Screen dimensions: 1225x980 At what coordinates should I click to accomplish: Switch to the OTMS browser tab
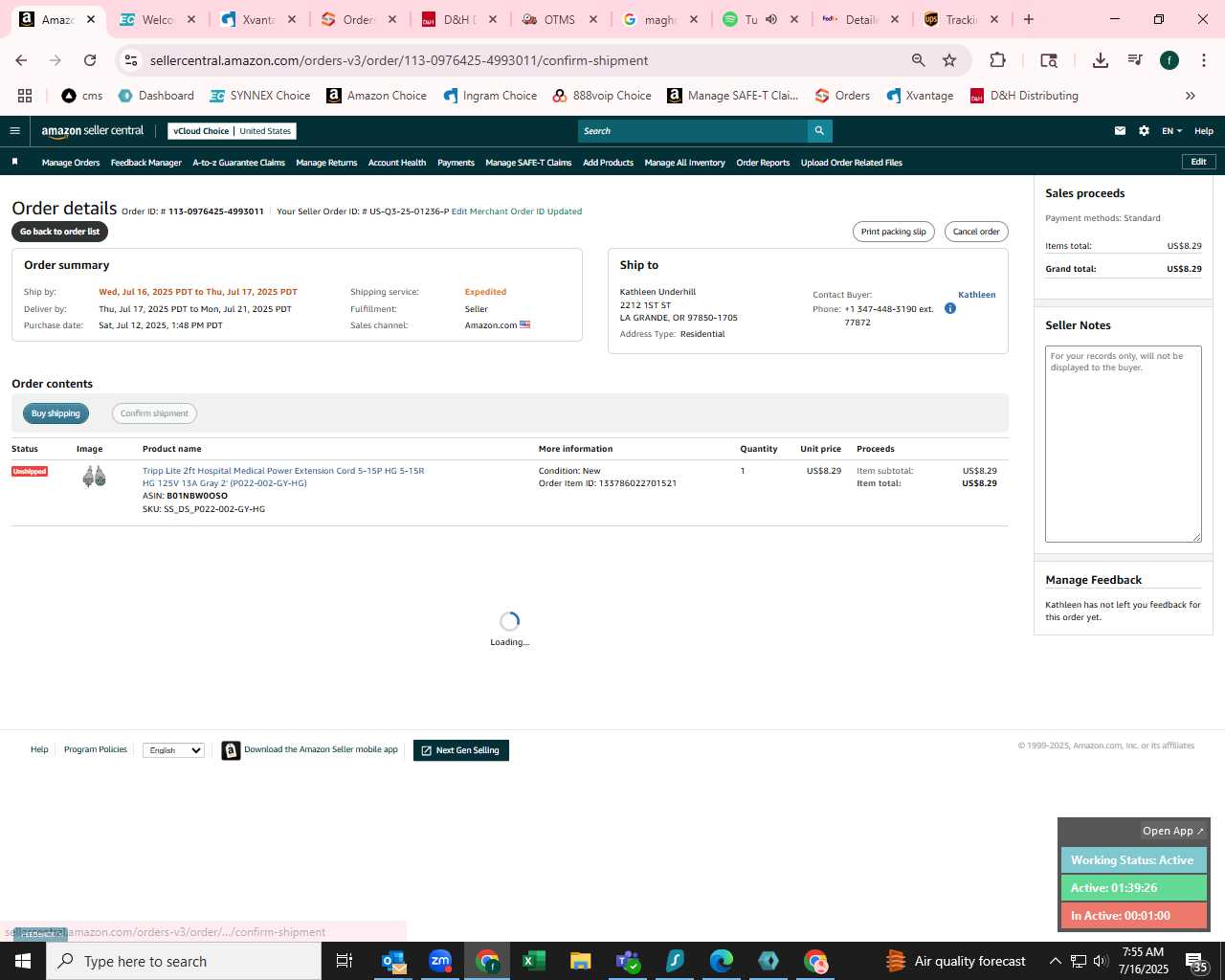(560, 19)
